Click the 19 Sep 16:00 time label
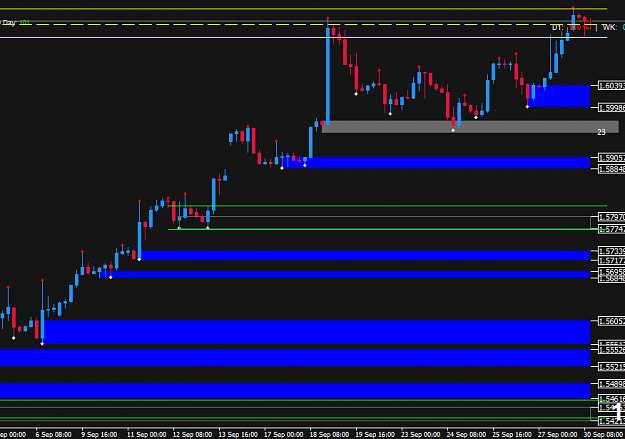This screenshot has height=439, width=625. point(375,434)
